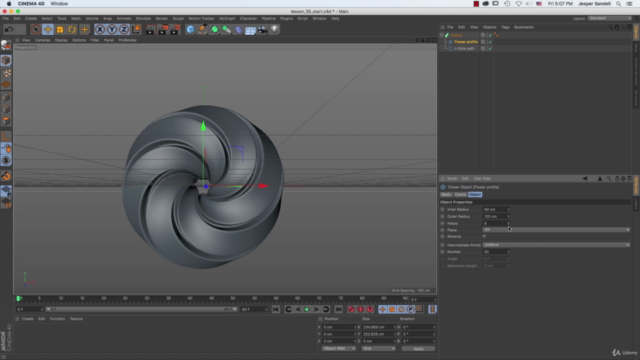Open the Create menu
Screen dimensions: 640x360
coord(31,18)
